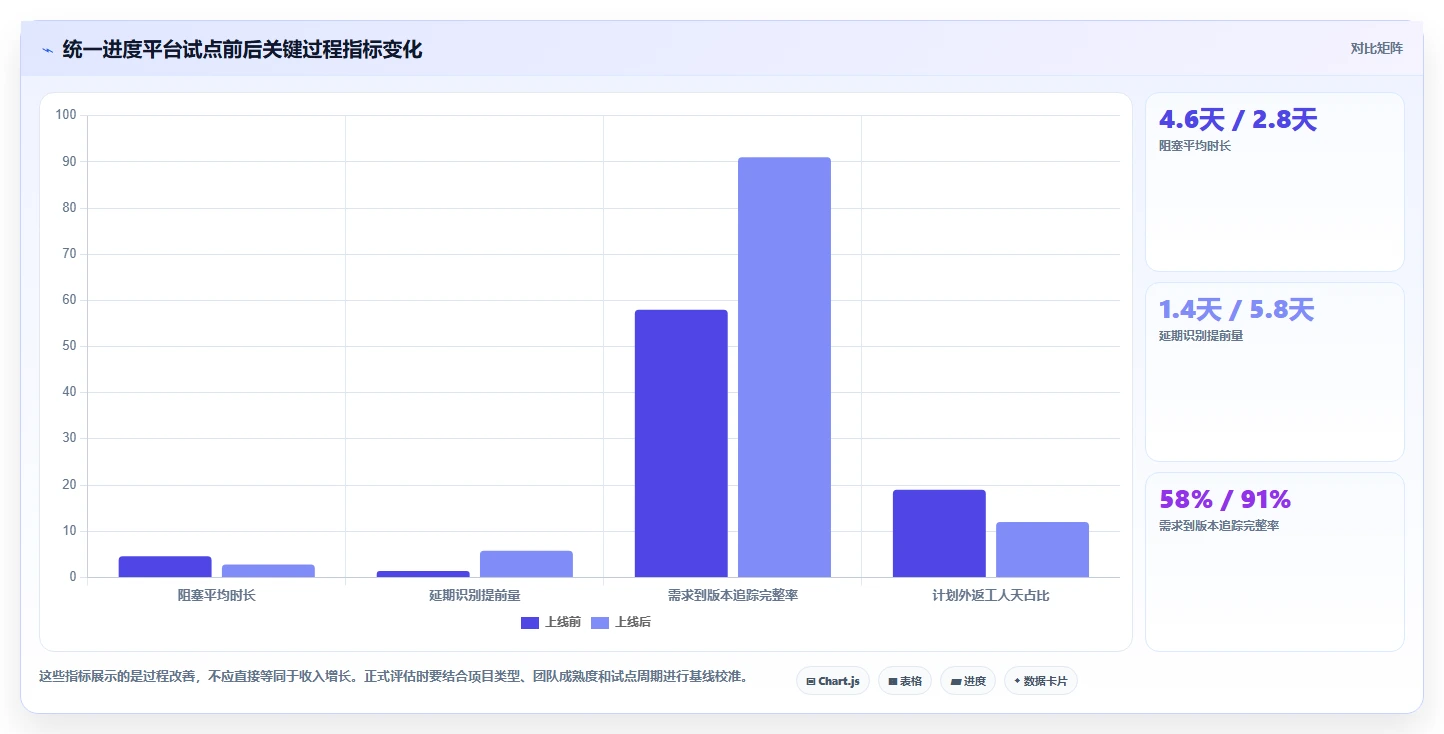Click the 上线前 bar for 计划外返工人天占比
This screenshot has width=1444, height=734.
pos(939,533)
